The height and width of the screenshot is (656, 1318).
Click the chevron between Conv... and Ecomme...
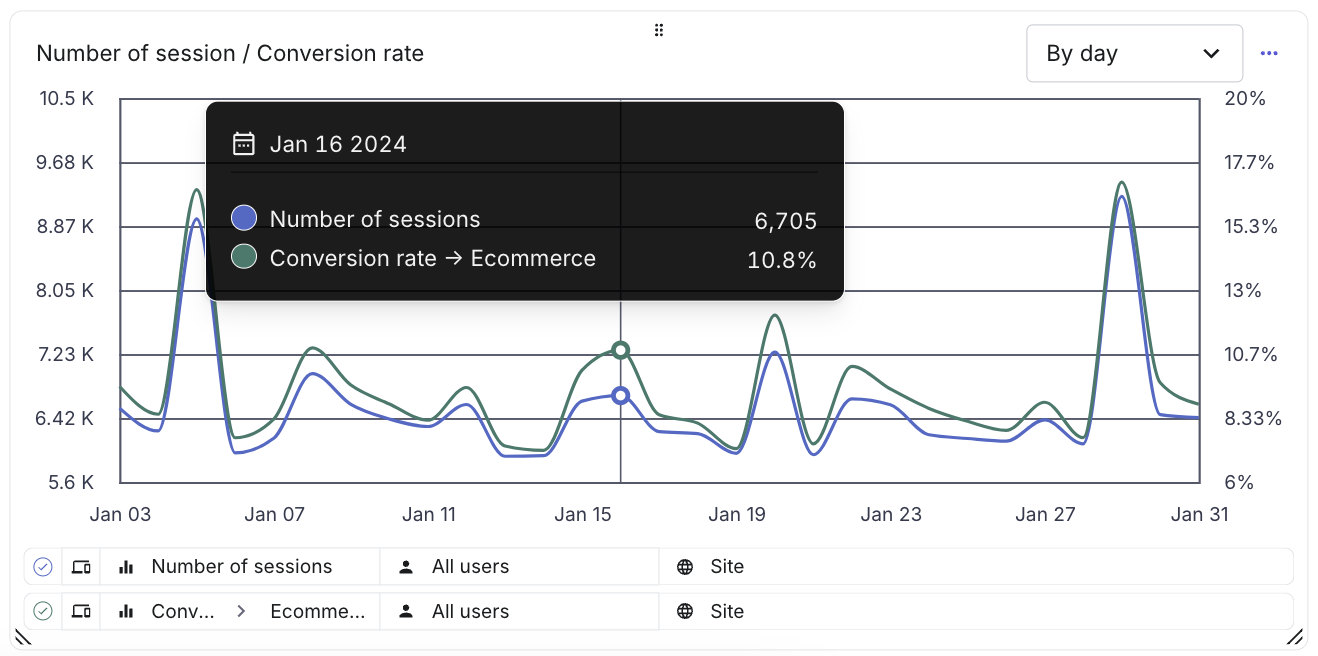coord(241,611)
